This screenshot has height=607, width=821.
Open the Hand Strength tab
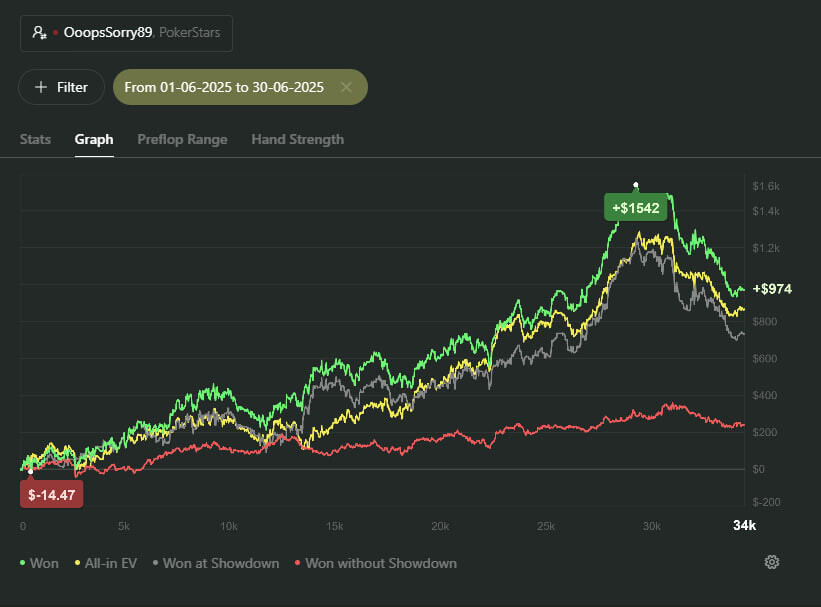point(297,139)
